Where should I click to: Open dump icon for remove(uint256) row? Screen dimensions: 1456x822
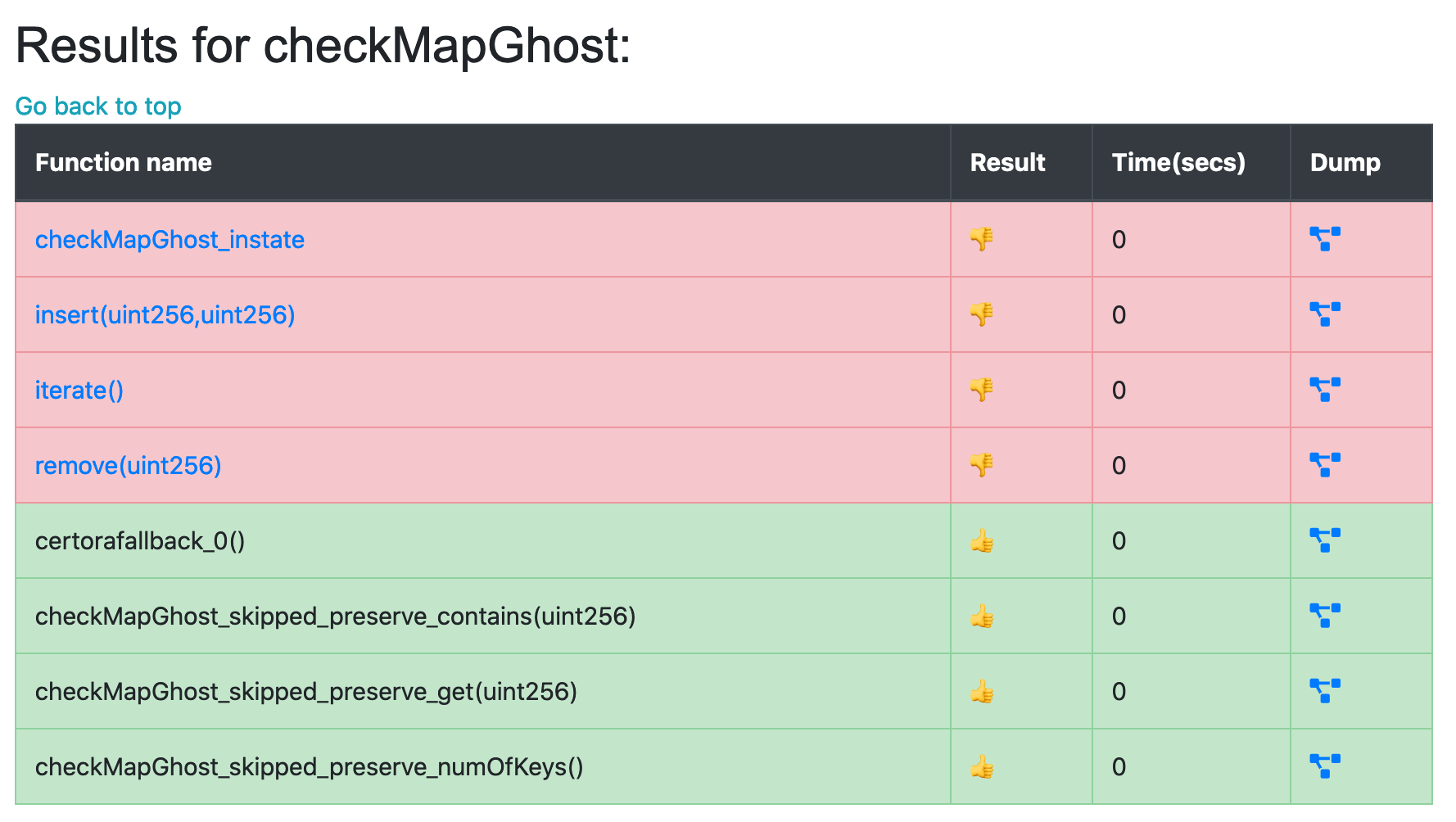pyautogui.click(x=1324, y=465)
